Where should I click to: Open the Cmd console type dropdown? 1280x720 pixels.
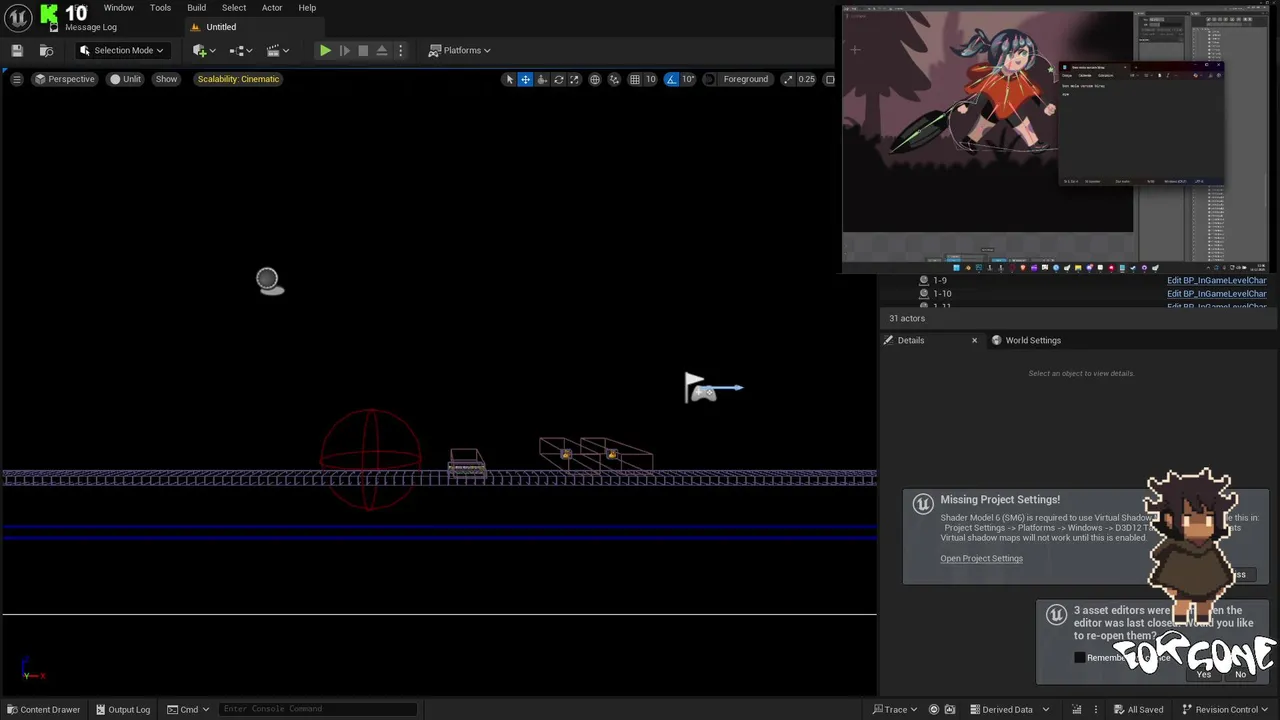point(188,709)
